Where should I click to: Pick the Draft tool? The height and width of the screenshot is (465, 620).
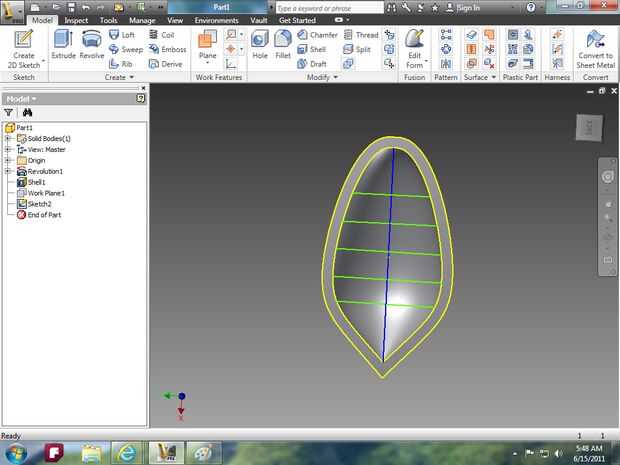[312, 64]
